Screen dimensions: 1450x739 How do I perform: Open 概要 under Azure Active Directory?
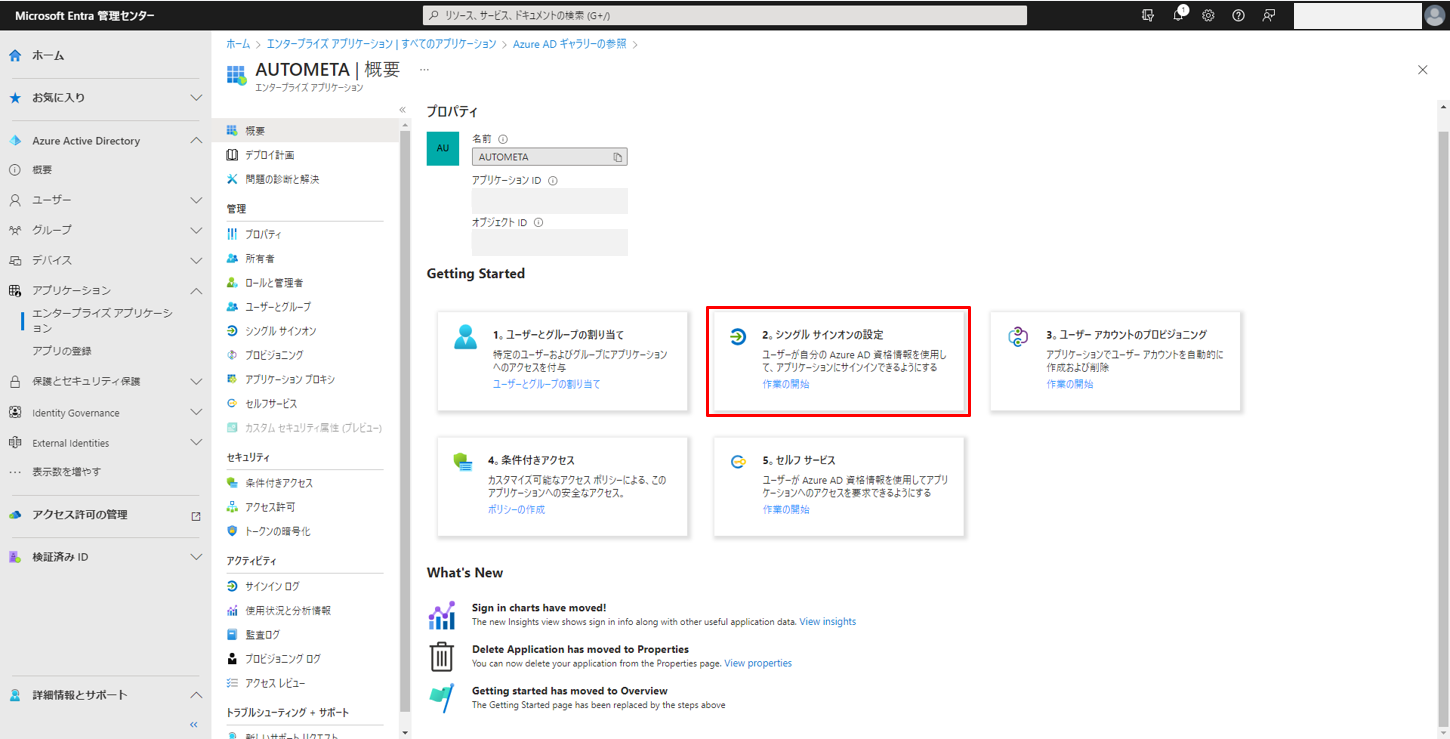tap(42, 170)
